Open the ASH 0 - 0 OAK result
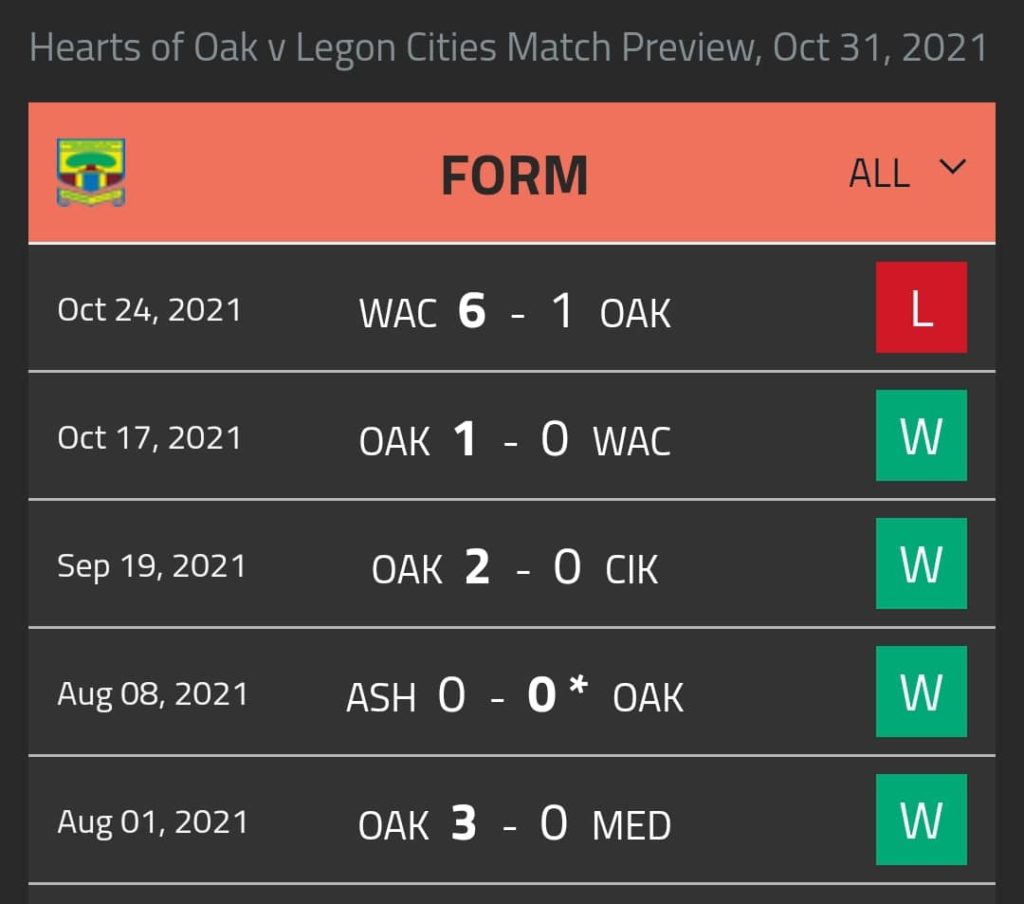This screenshot has height=904, width=1024. coord(515,695)
